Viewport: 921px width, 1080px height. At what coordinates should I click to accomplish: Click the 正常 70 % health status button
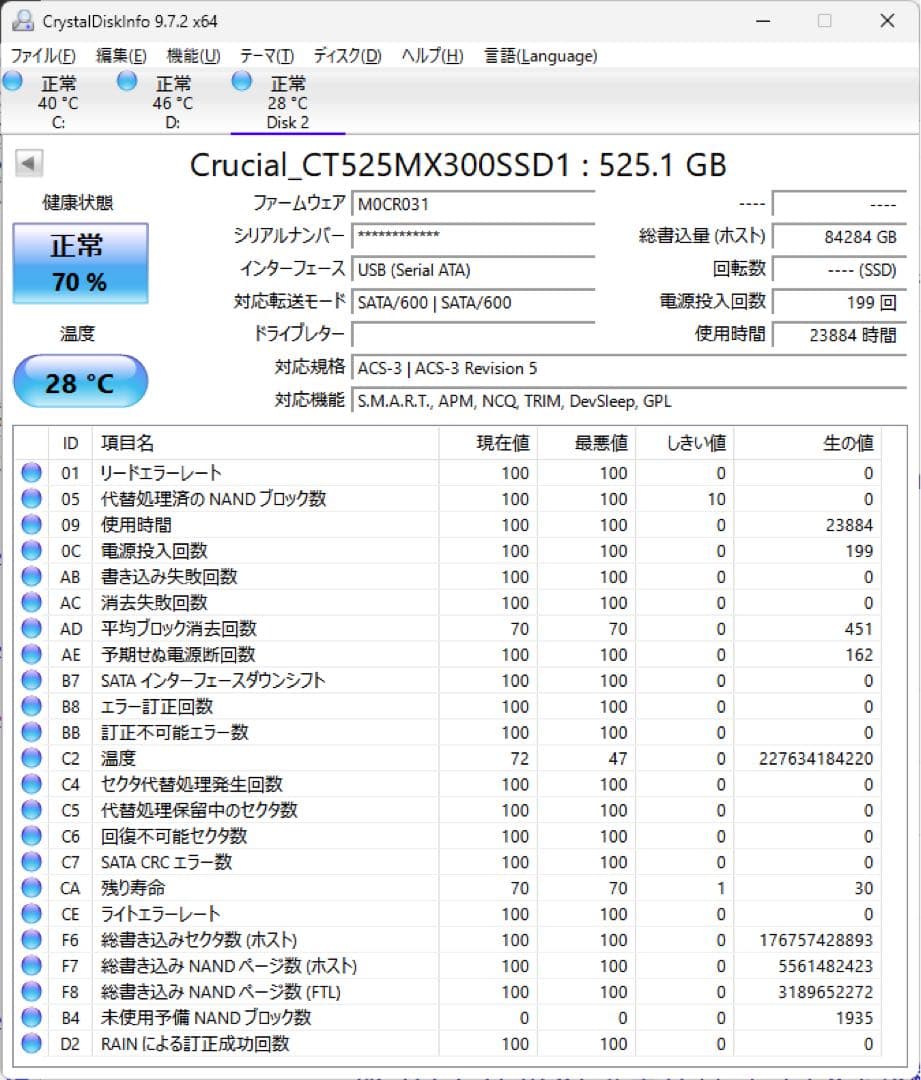(x=80, y=263)
